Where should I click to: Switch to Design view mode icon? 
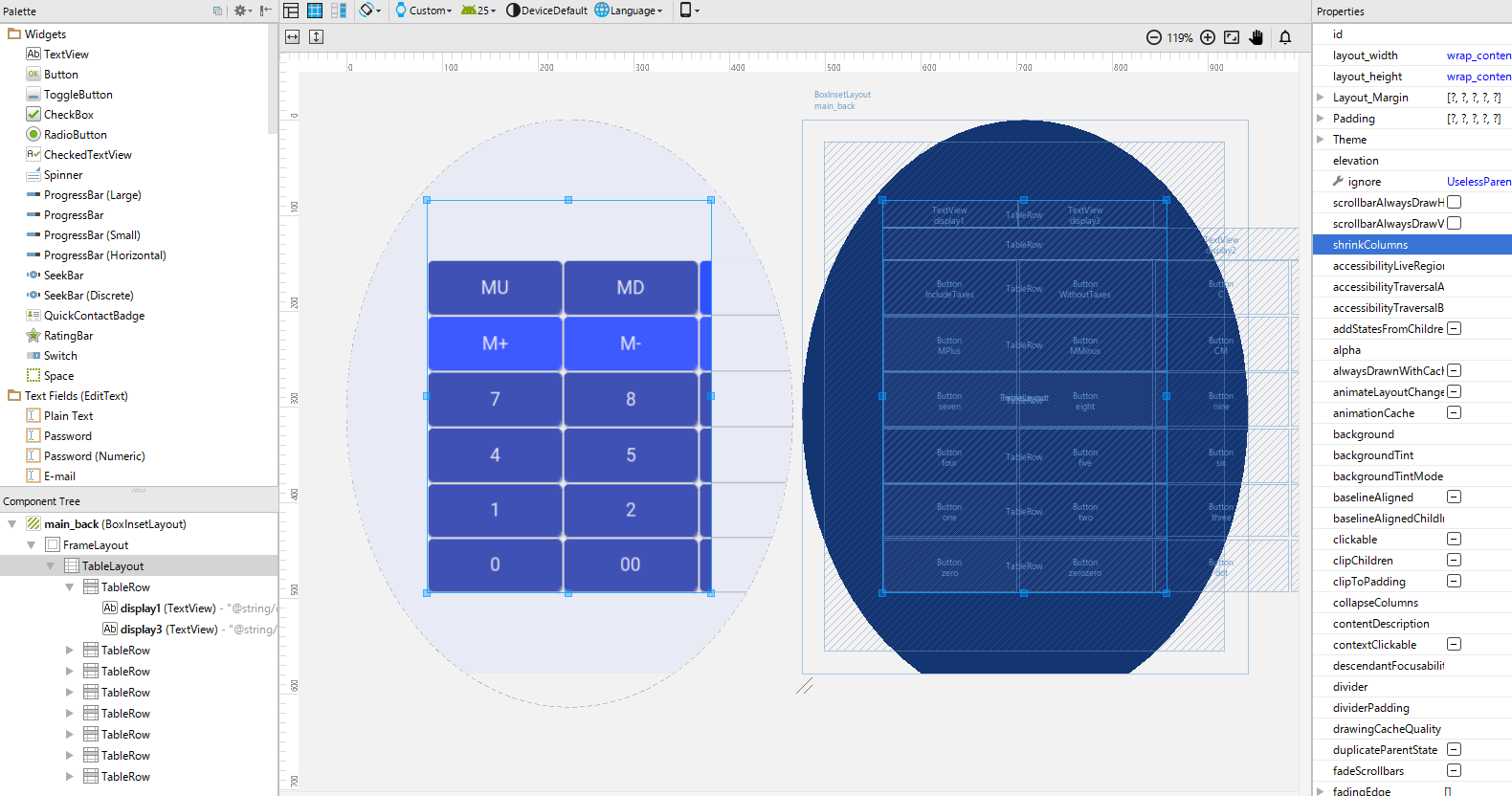[x=291, y=11]
